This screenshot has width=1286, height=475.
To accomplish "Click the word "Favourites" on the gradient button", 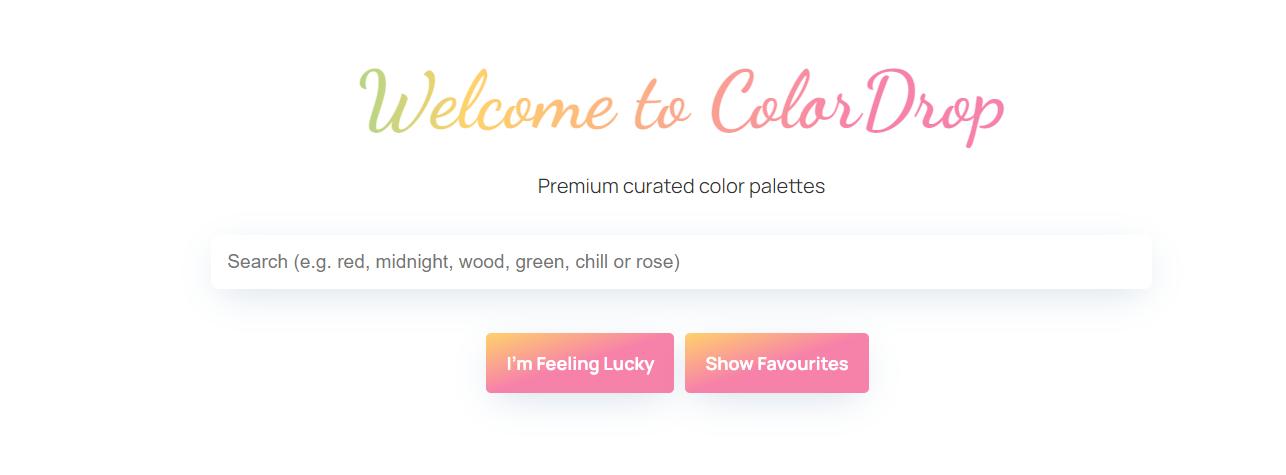I will point(803,364).
